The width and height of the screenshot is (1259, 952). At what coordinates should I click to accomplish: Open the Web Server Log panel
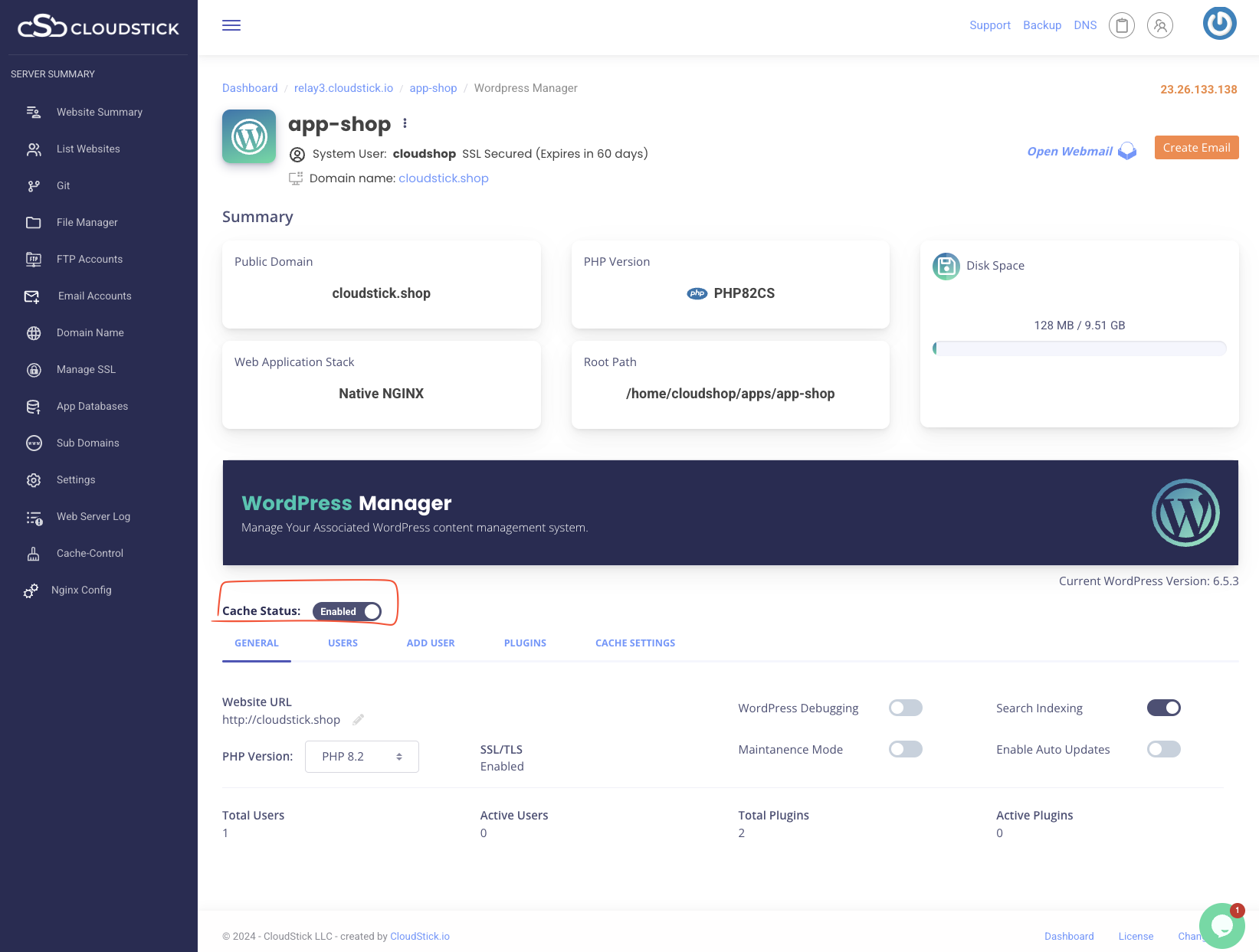coord(93,516)
